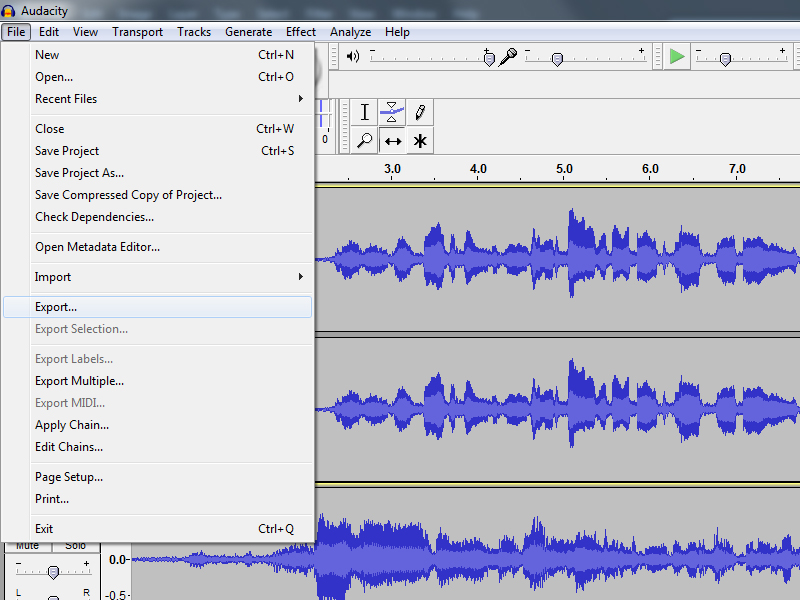Adjust the track gain slider knob

[x=53, y=572]
